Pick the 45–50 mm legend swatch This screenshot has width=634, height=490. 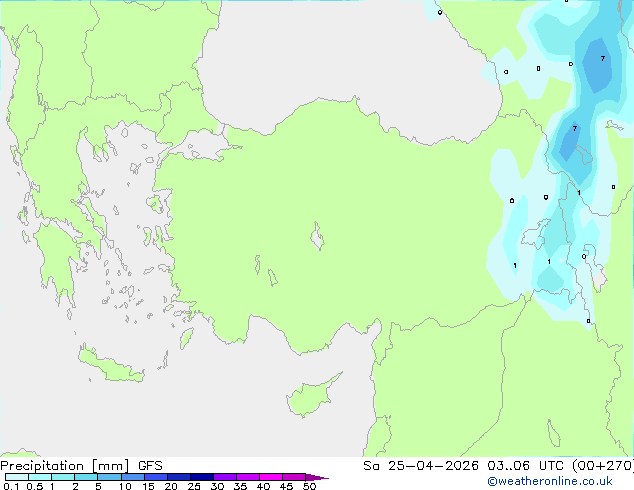pyautogui.click(x=294, y=477)
